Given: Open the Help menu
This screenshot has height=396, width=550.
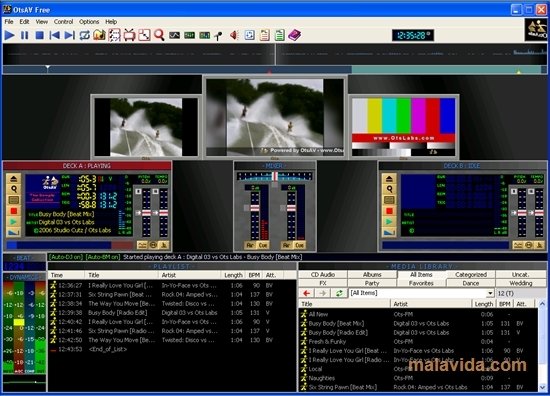Looking at the screenshot, I should click(111, 22).
